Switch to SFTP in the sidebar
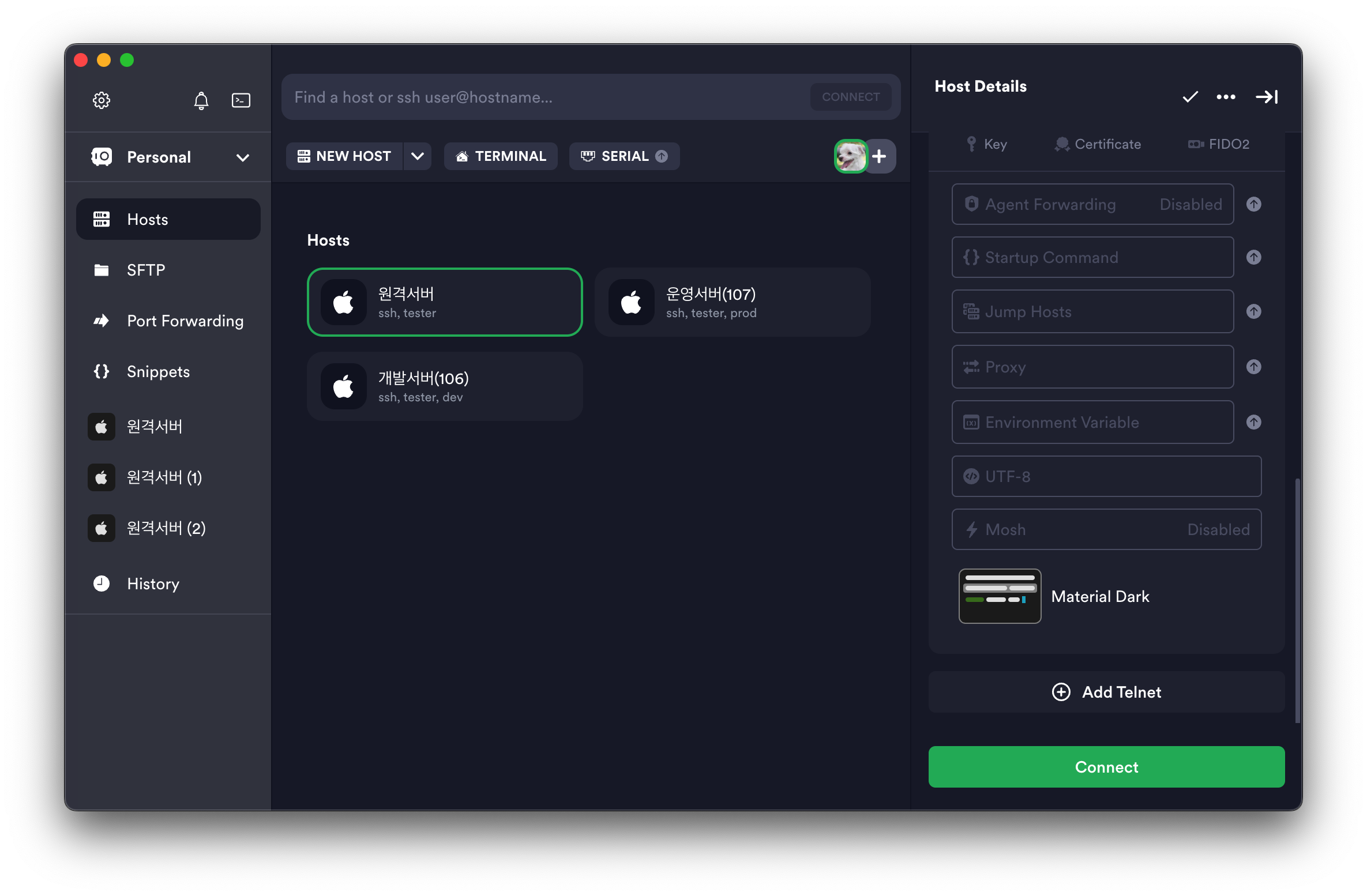Image resolution: width=1367 pixels, height=896 pixels. (146, 270)
